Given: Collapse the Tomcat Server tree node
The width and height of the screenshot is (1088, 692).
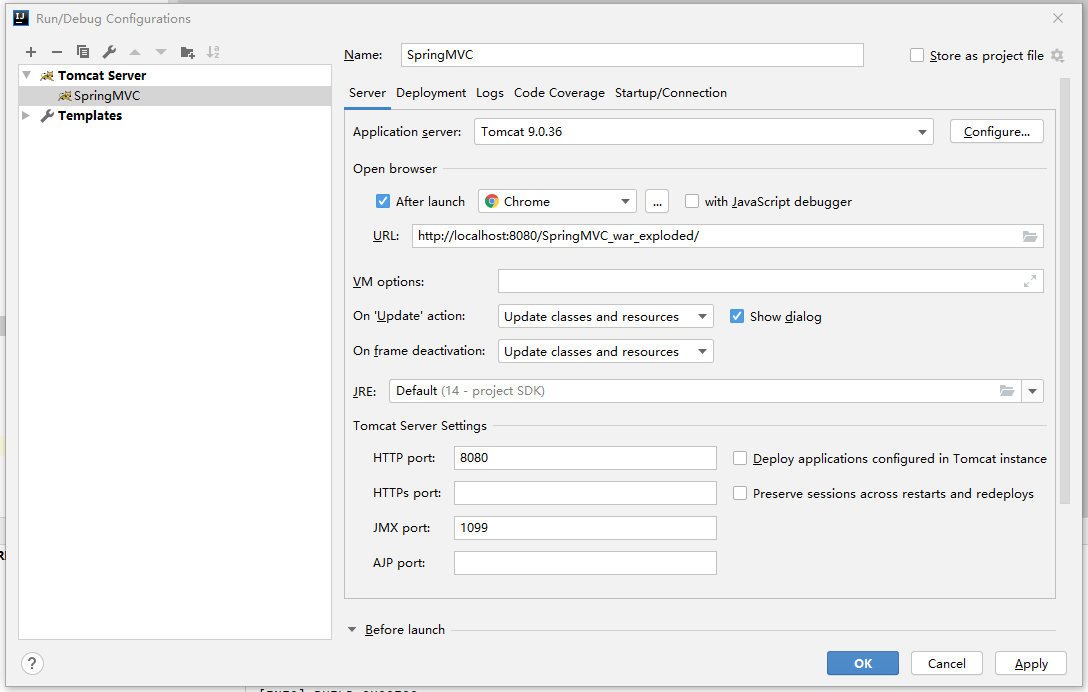Looking at the screenshot, I should pyautogui.click(x=26, y=75).
